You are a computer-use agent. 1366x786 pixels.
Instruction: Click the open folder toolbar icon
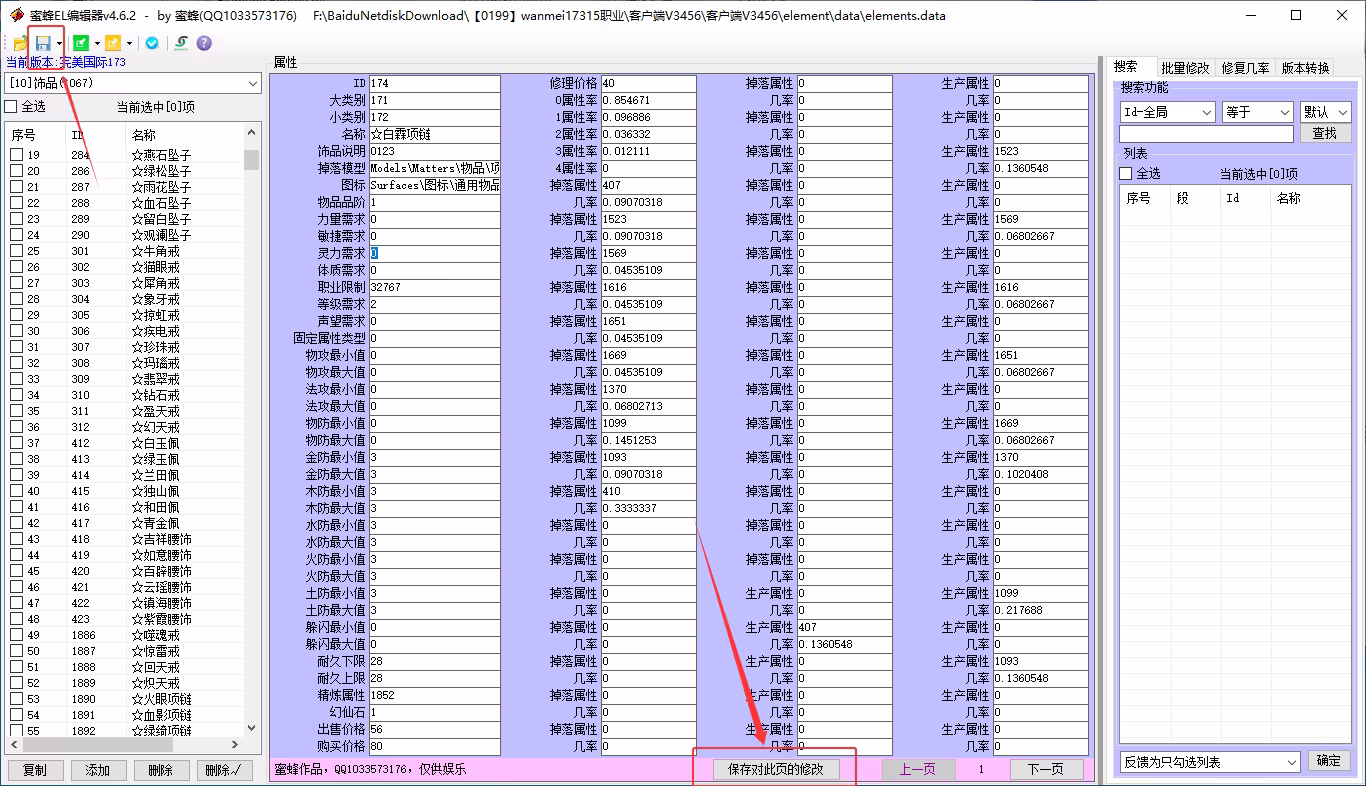point(20,43)
